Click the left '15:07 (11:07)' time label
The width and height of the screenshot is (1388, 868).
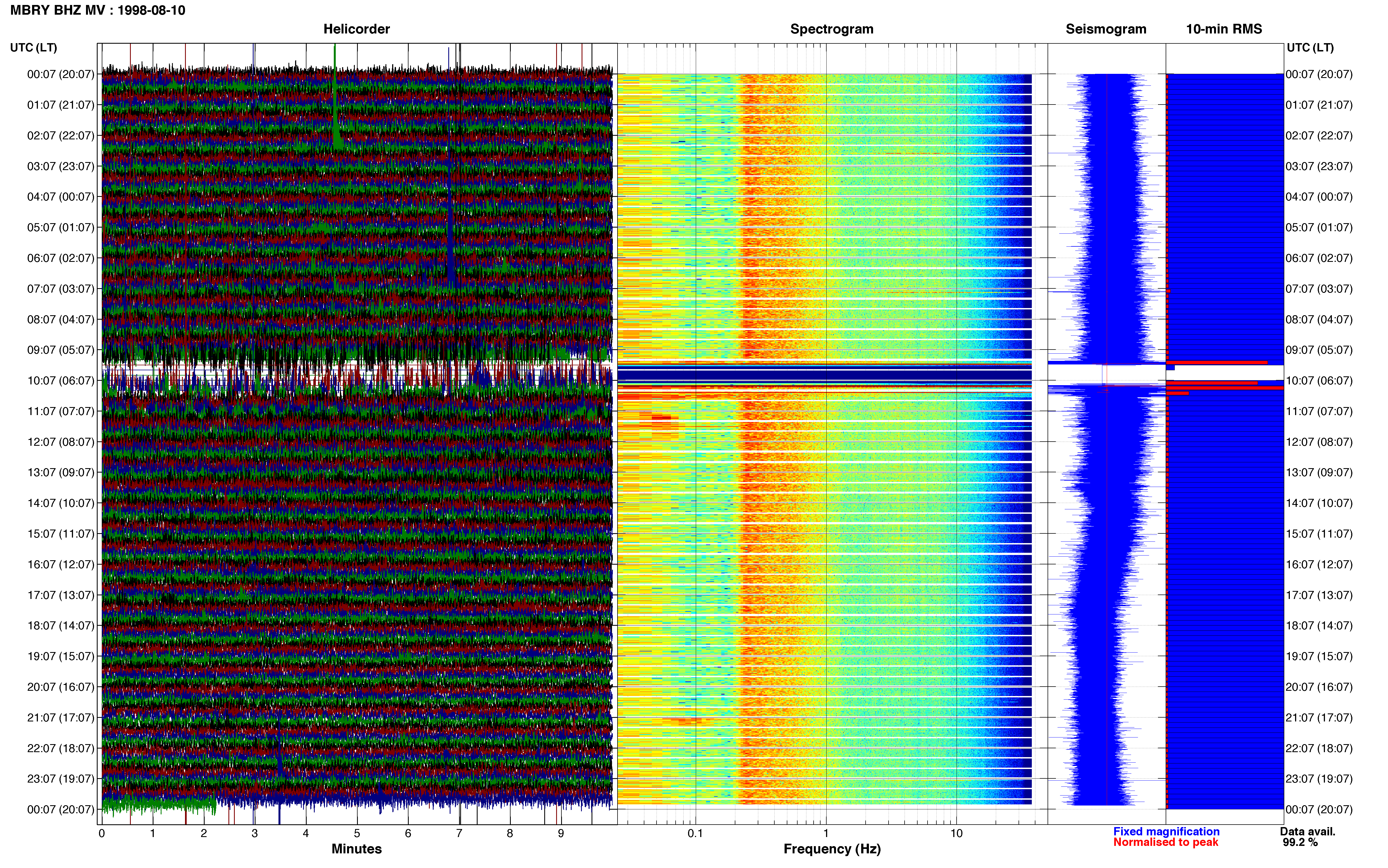click(61, 534)
